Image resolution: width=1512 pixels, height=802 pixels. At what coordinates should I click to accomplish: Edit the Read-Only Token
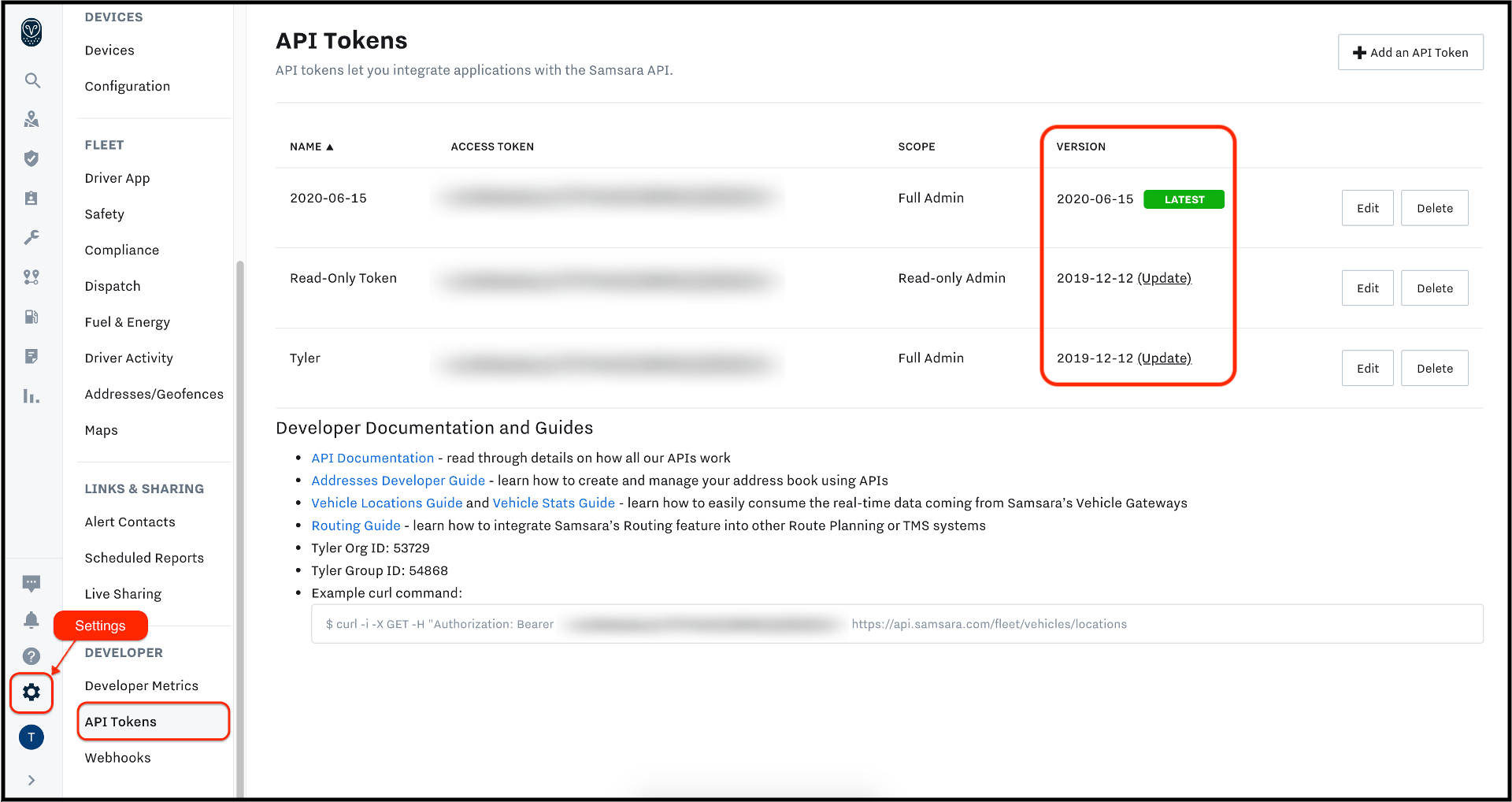click(x=1368, y=288)
